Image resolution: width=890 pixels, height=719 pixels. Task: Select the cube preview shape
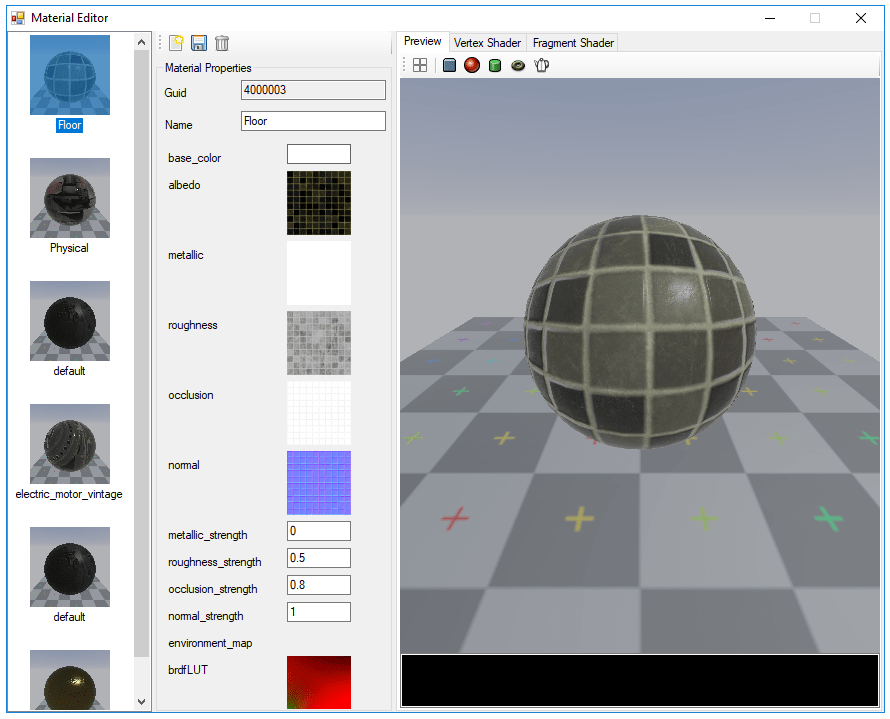coord(448,65)
